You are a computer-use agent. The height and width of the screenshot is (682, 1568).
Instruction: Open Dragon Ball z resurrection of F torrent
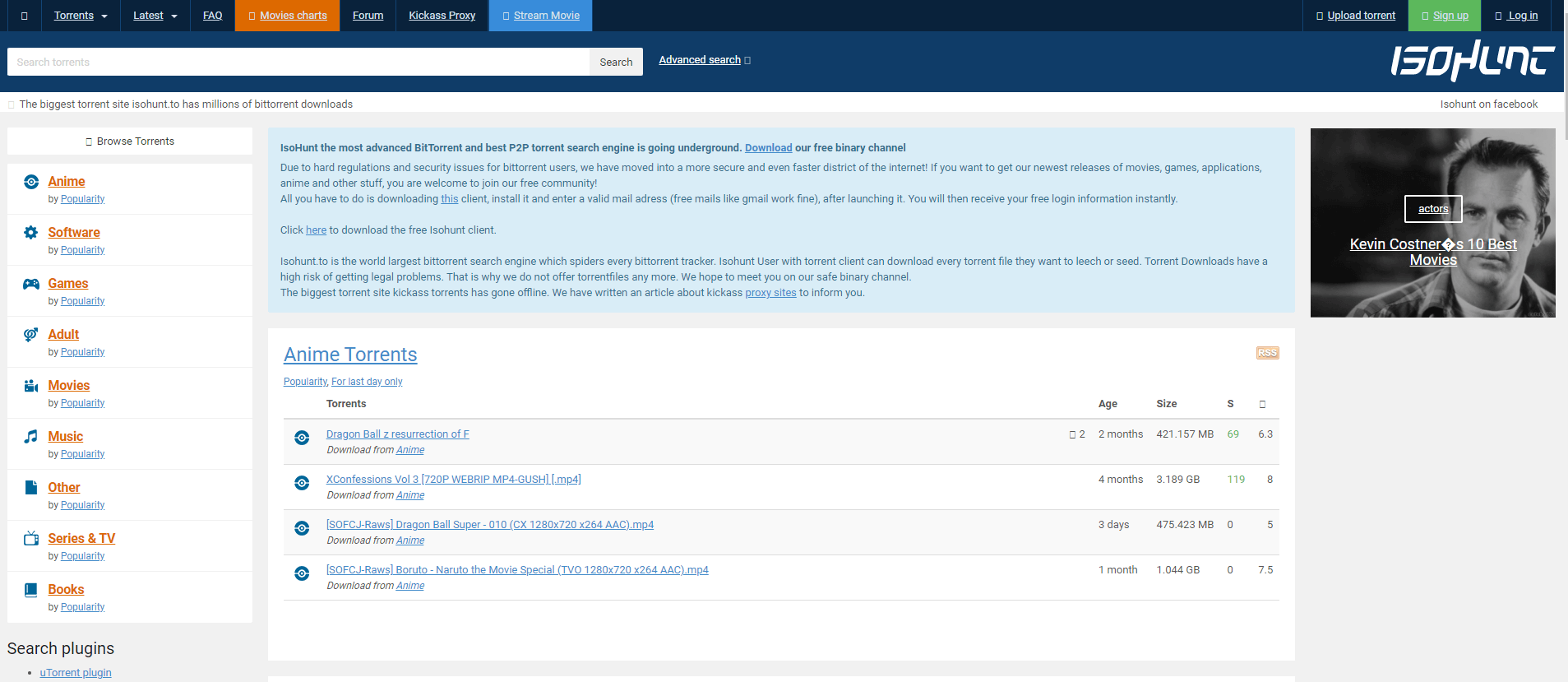pos(398,434)
